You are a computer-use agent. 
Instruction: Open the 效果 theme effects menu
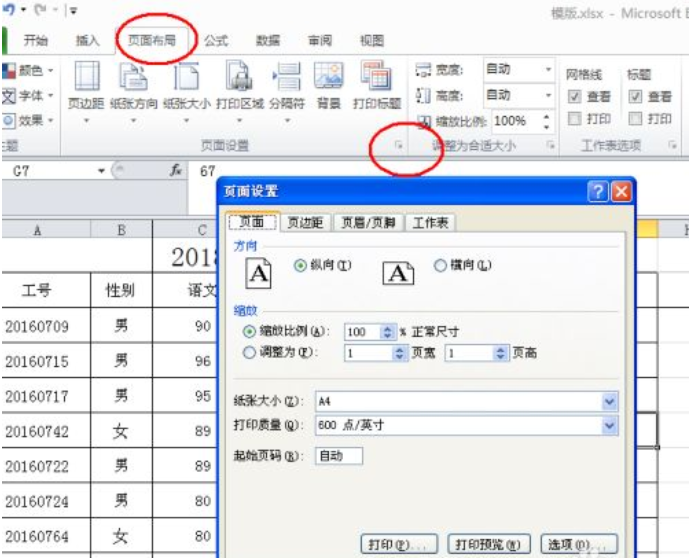coord(28,120)
